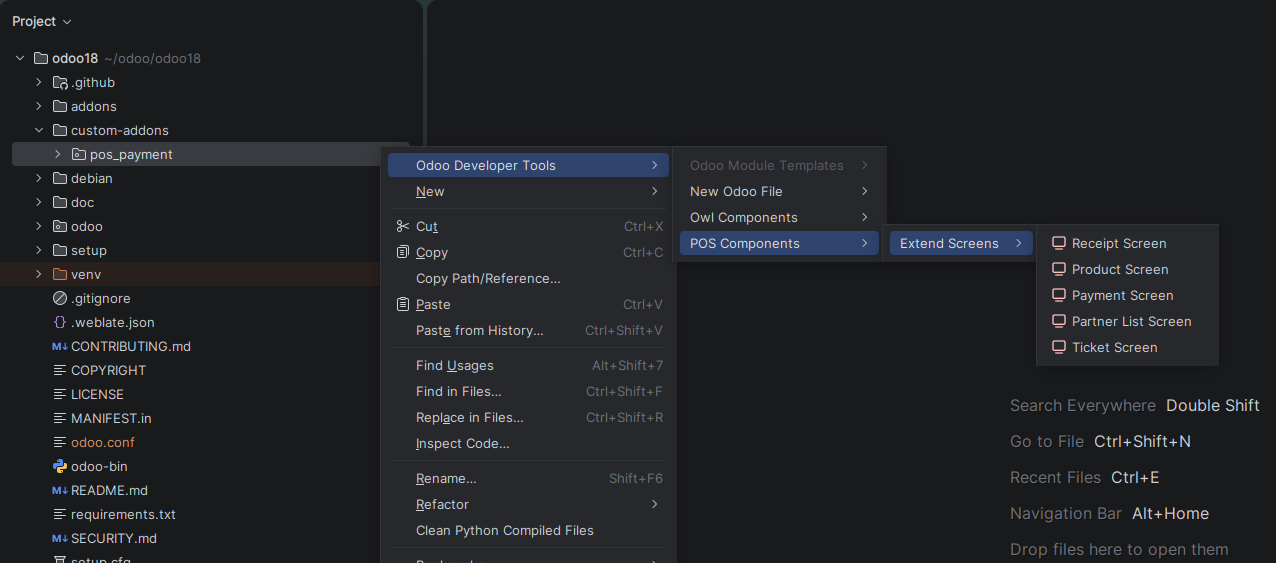Select Inspect Code menu item
Screen dimensions: 1276x563
tap(528, 443)
